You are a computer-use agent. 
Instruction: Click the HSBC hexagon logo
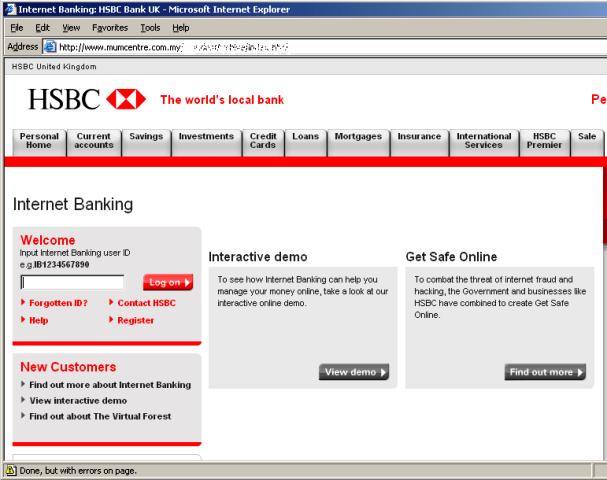pos(126,99)
